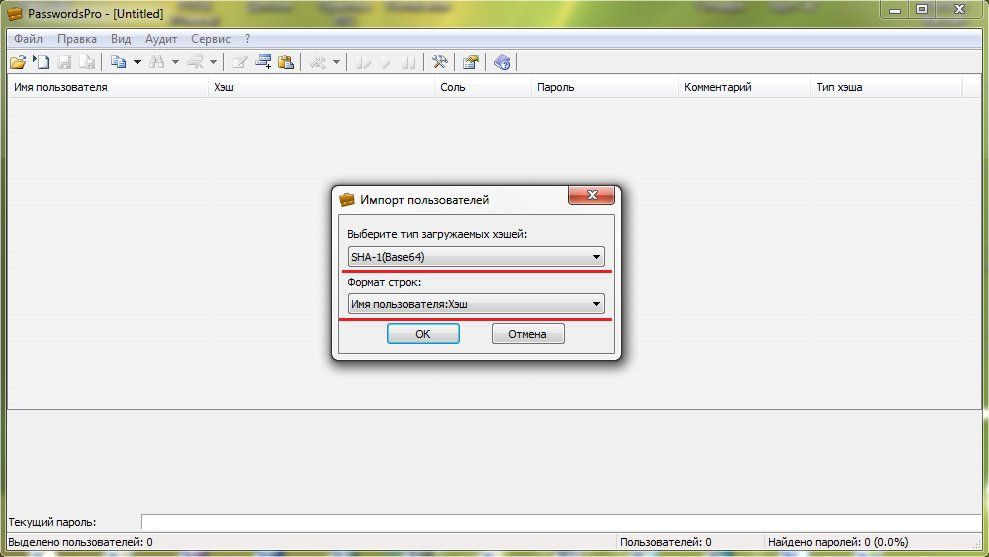
Task: Expand the binoculars Find dropdown arrow
Action: coord(175,62)
